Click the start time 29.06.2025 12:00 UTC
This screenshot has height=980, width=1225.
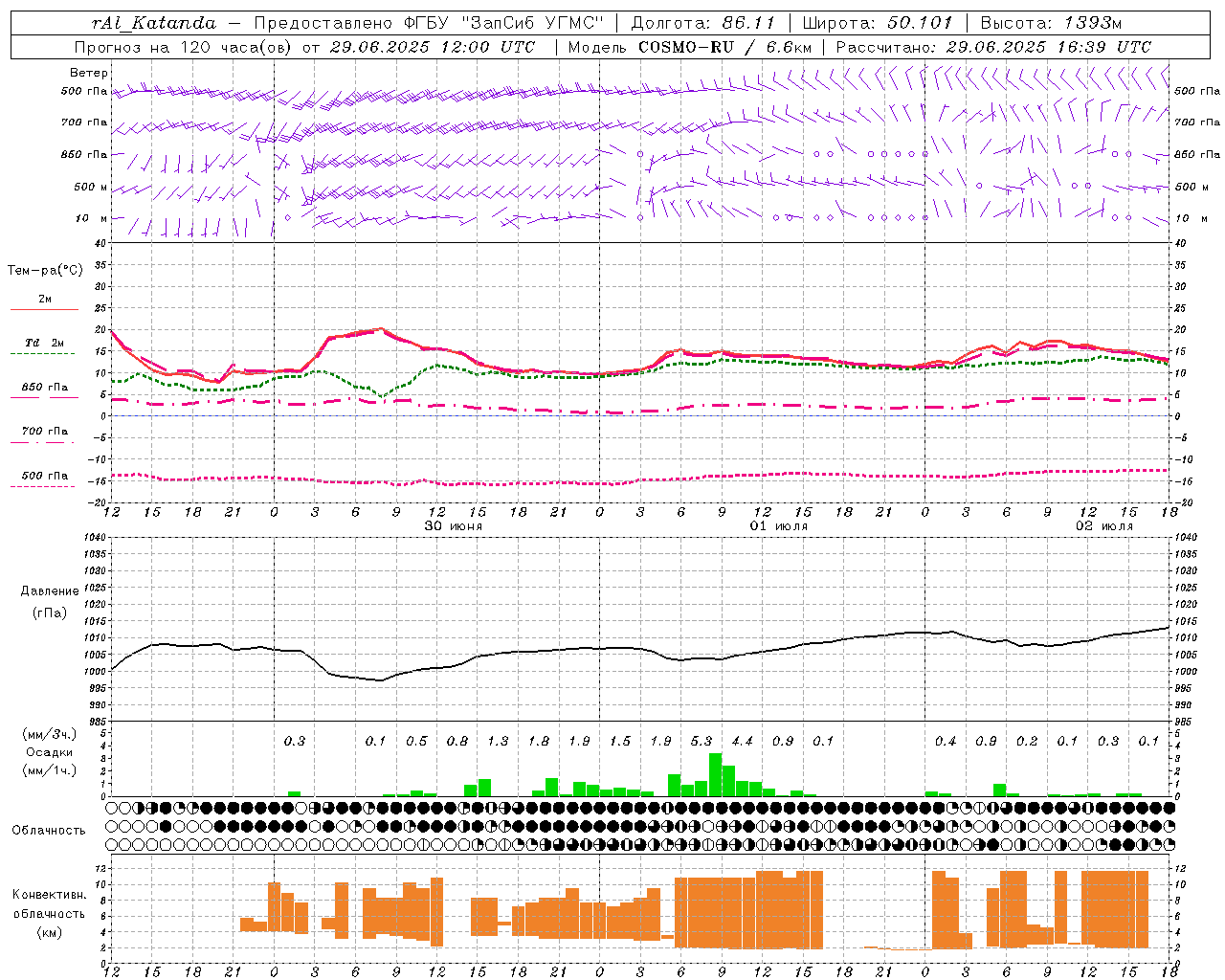[432, 47]
